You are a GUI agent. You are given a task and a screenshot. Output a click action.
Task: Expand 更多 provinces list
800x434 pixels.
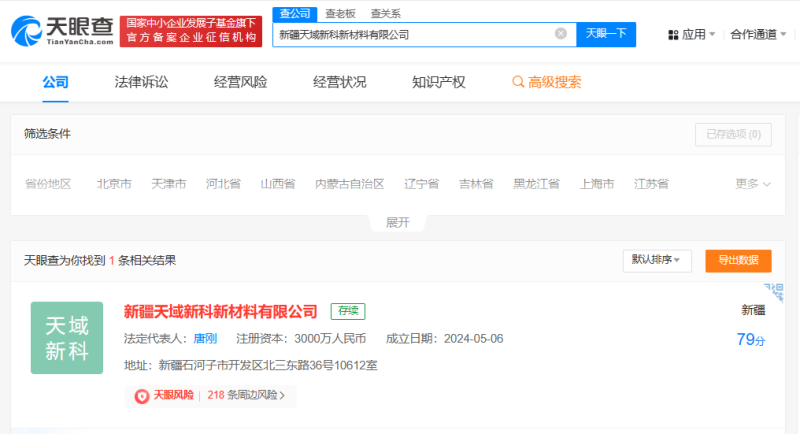pyautogui.click(x=753, y=184)
